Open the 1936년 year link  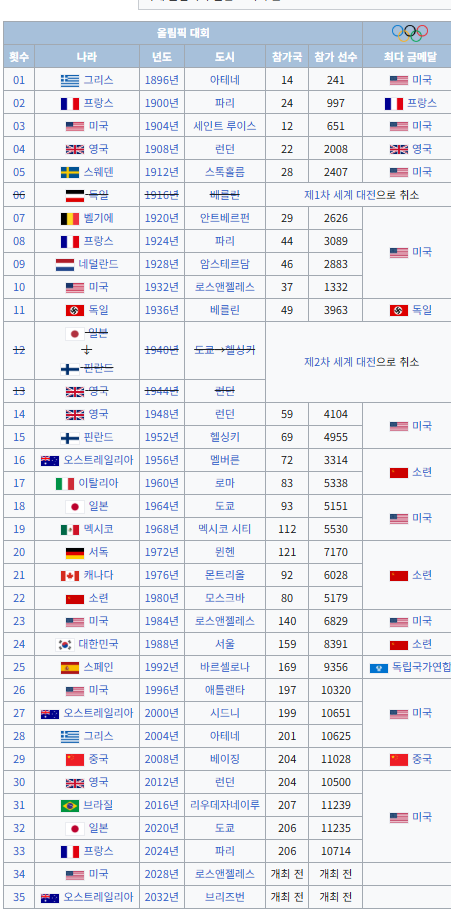162,310
